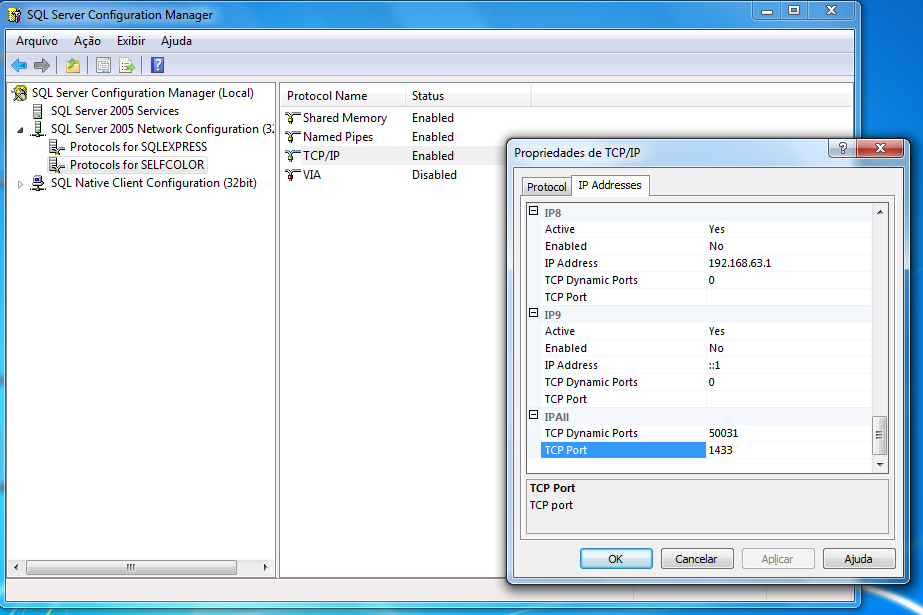Click the Forward arrow toolbar icon
The height and width of the screenshot is (615, 923).
tap(42, 65)
